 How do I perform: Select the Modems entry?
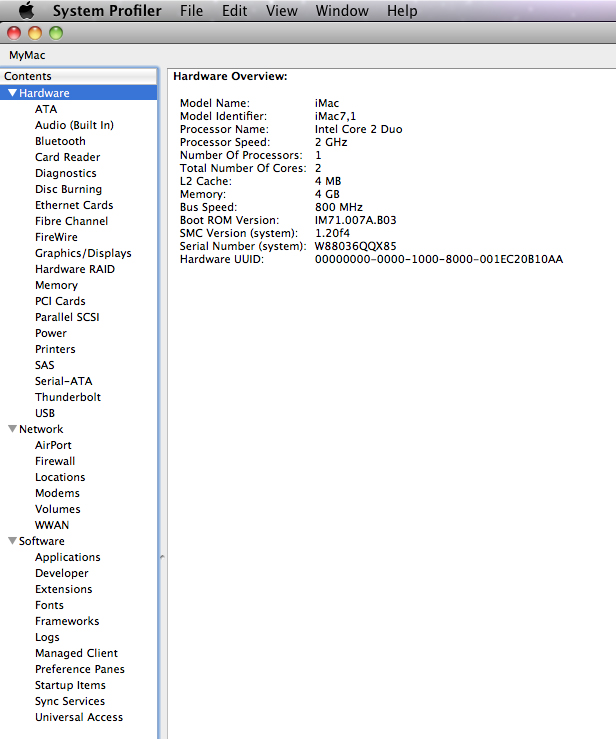(x=57, y=493)
